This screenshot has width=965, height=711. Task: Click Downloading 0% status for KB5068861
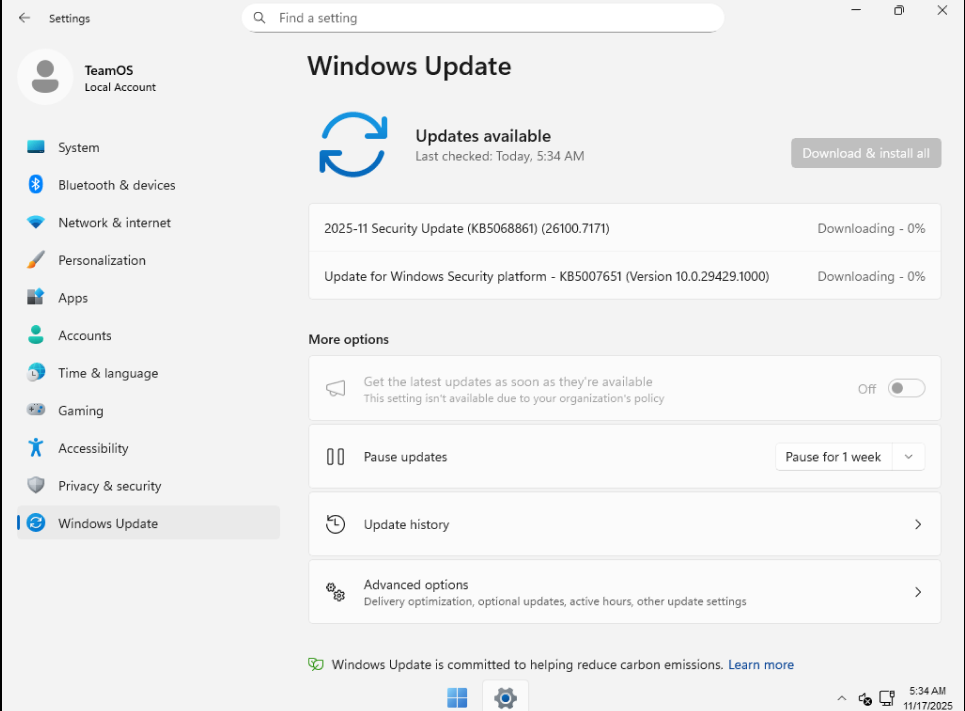pos(871,228)
